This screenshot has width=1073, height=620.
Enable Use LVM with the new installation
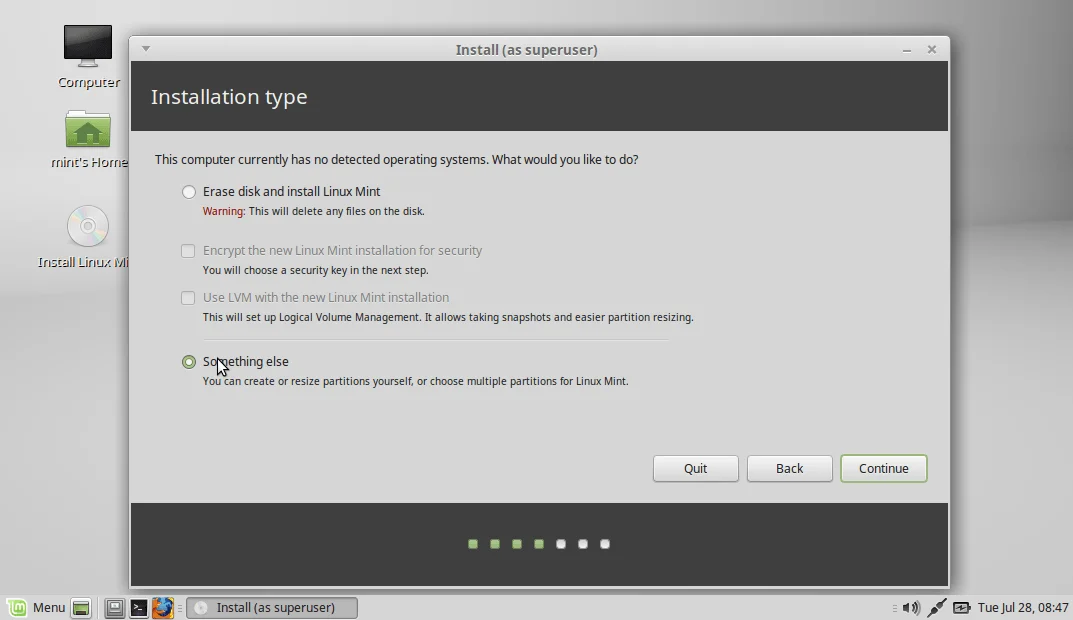[x=188, y=297]
